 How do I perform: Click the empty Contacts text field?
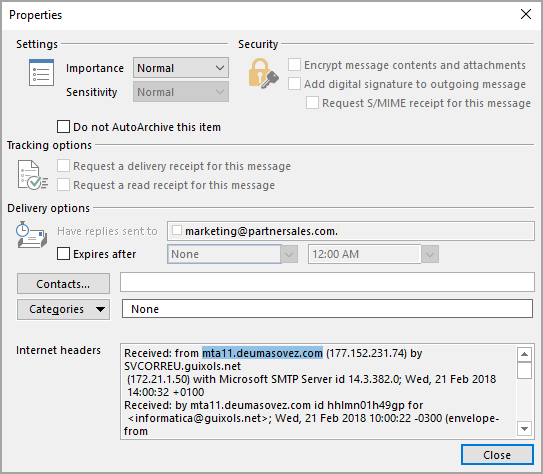pos(327,282)
